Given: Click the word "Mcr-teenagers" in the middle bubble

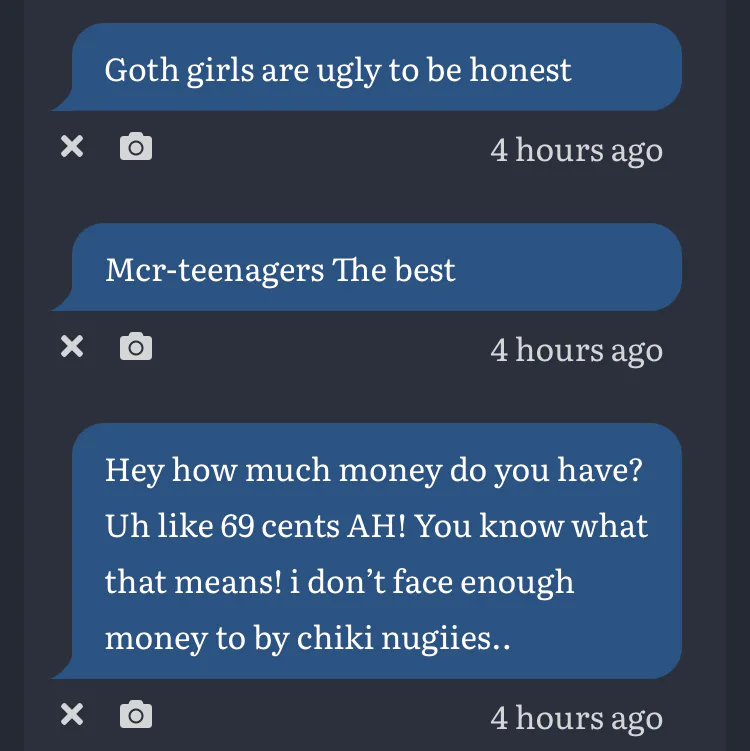Looking at the screenshot, I should 216,270.
